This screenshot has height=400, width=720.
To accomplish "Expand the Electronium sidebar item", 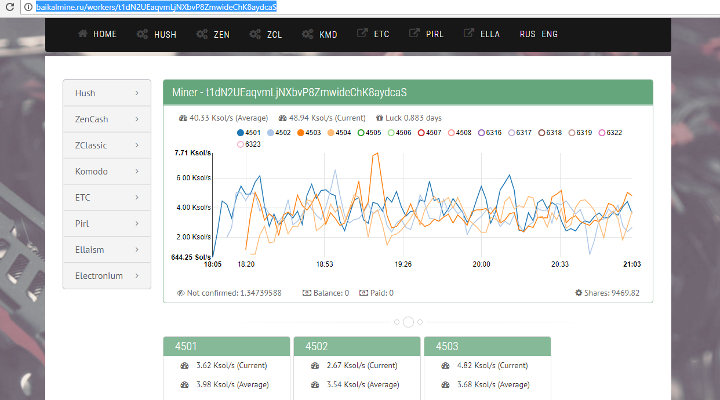I will tap(107, 276).
